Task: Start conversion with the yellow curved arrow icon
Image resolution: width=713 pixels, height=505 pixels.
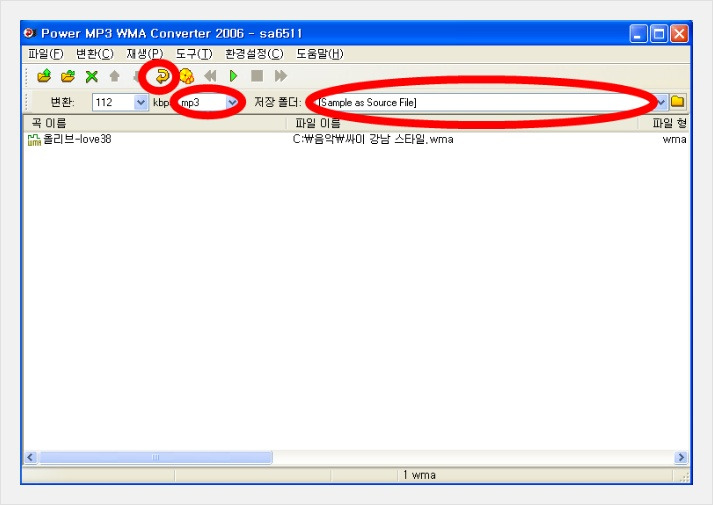Action: [x=162, y=76]
